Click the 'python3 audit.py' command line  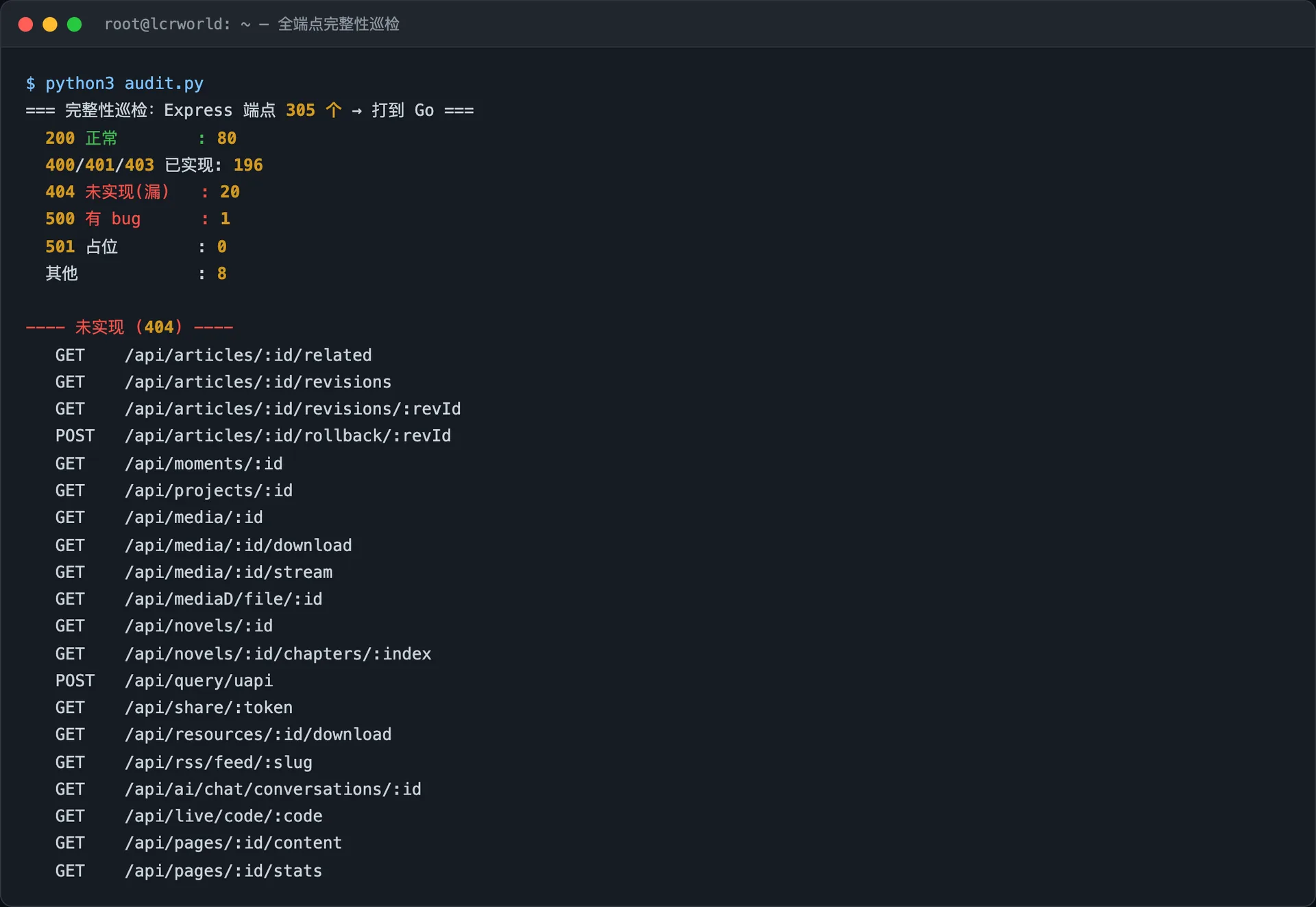pyautogui.click(x=114, y=84)
